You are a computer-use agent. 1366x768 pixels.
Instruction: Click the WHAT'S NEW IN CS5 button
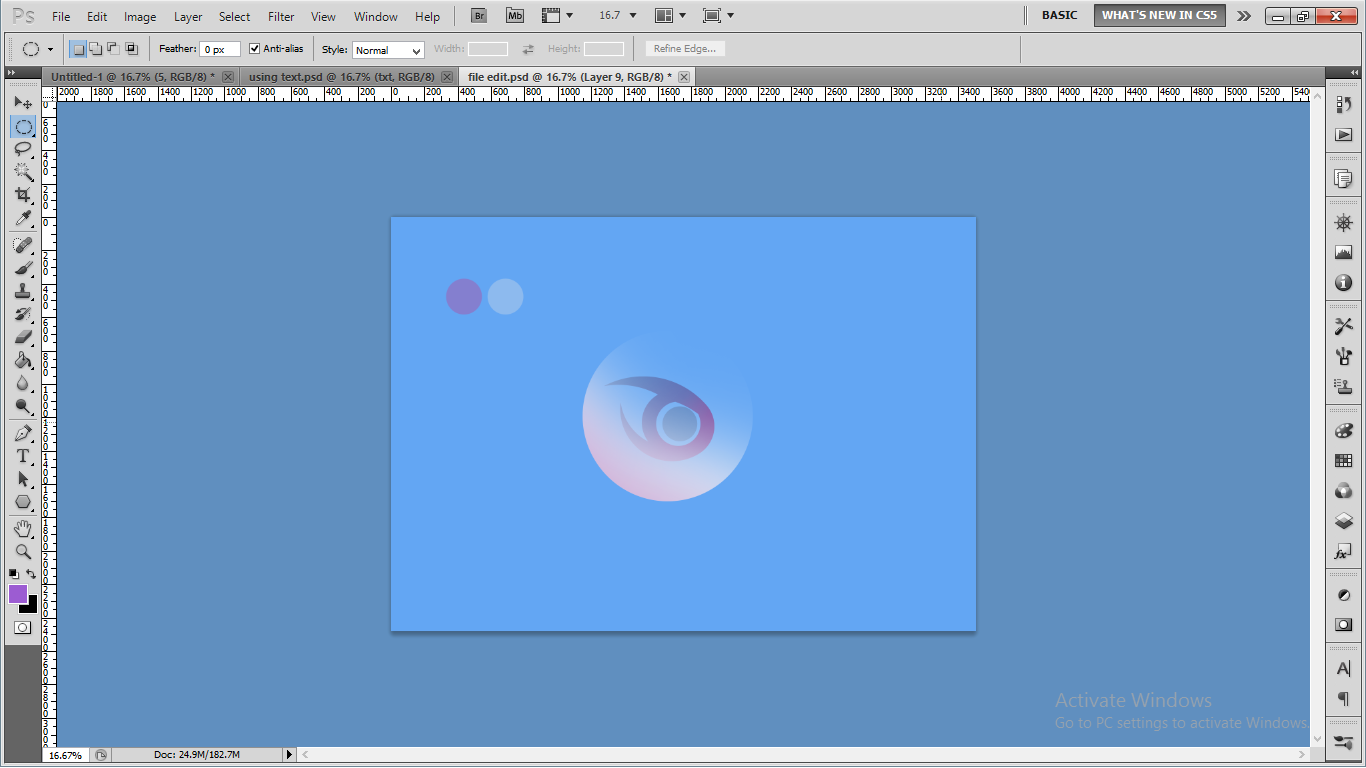1160,16
